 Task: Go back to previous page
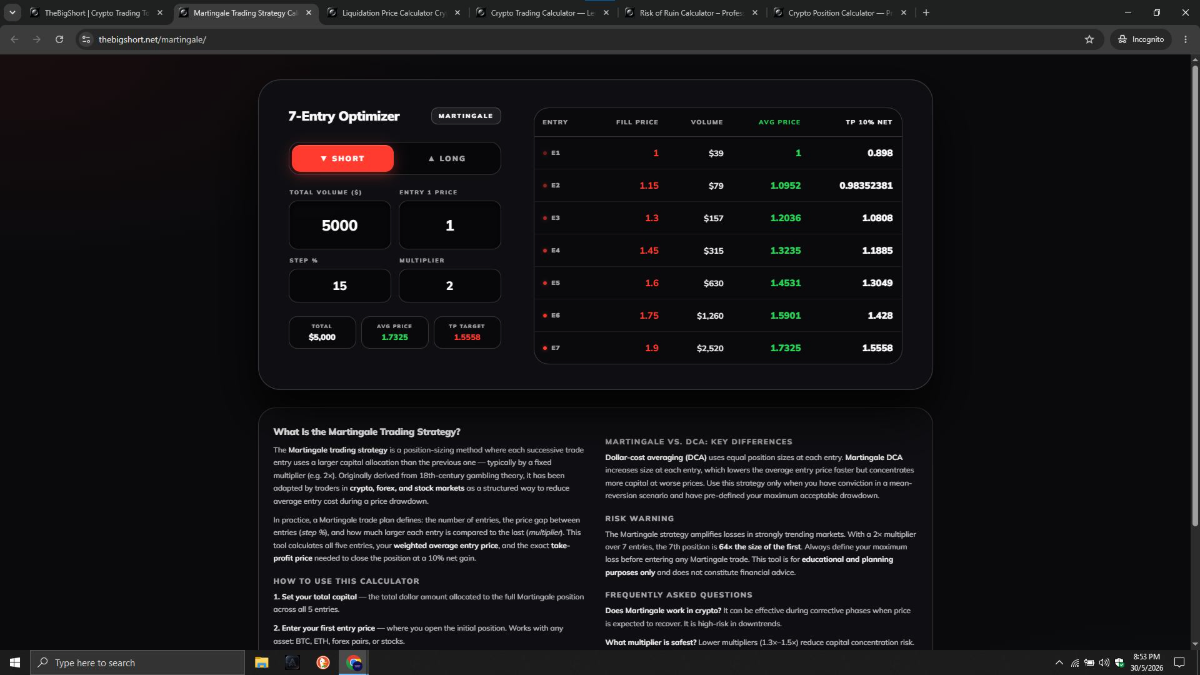pos(14,39)
